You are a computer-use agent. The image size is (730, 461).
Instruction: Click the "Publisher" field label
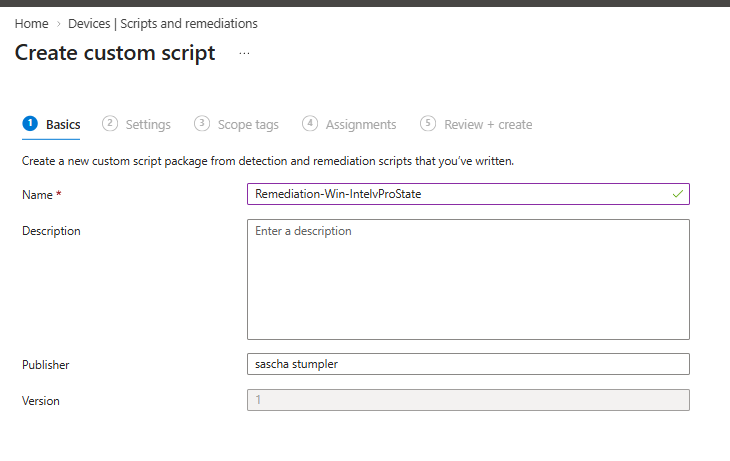[46, 365]
